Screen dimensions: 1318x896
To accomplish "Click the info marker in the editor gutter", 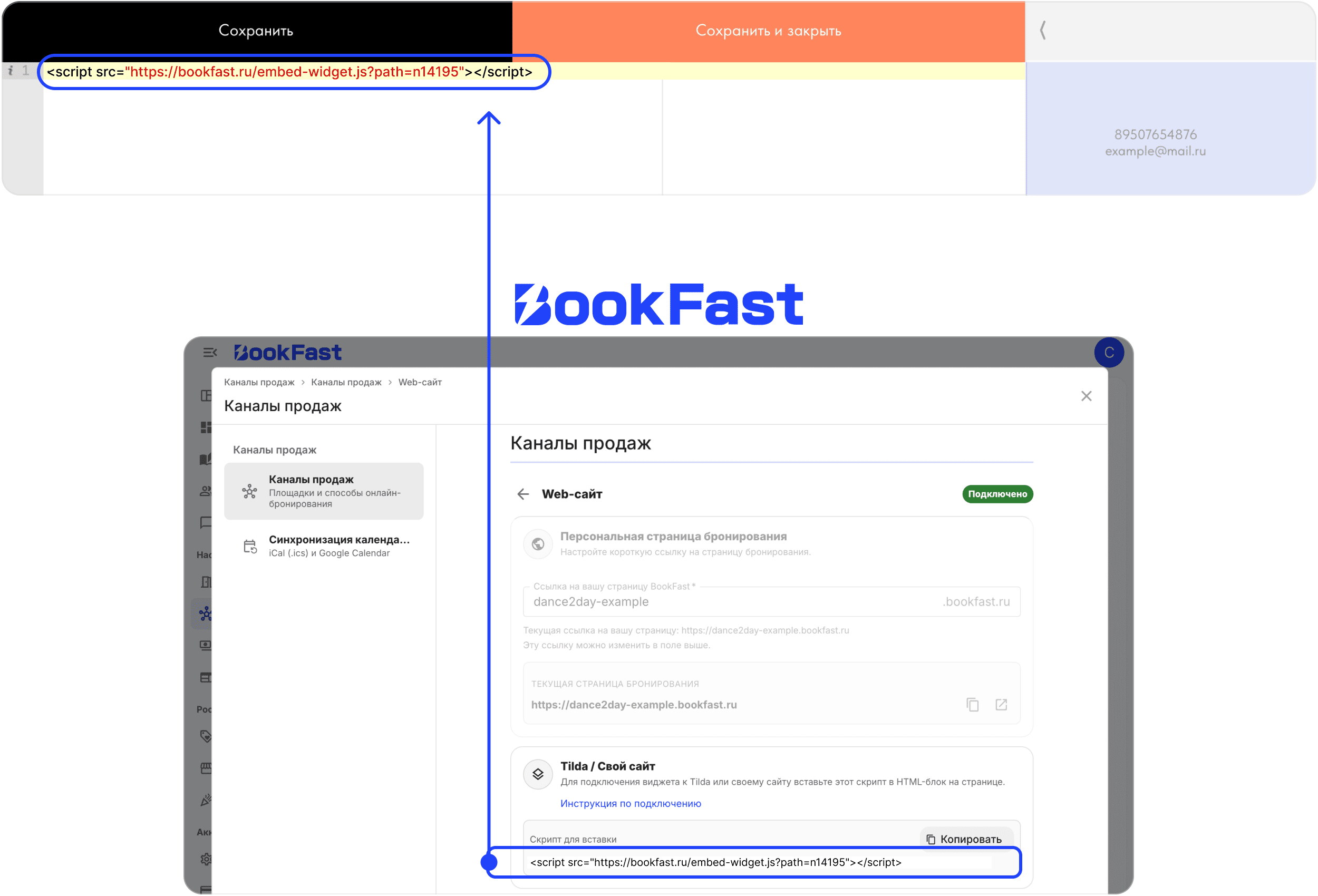I will click(x=10, y=71).
